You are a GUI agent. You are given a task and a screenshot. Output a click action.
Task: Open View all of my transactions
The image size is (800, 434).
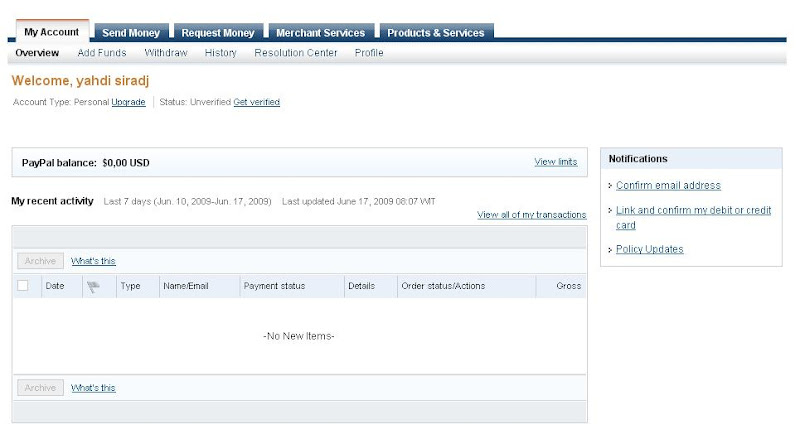coord(532,215)
